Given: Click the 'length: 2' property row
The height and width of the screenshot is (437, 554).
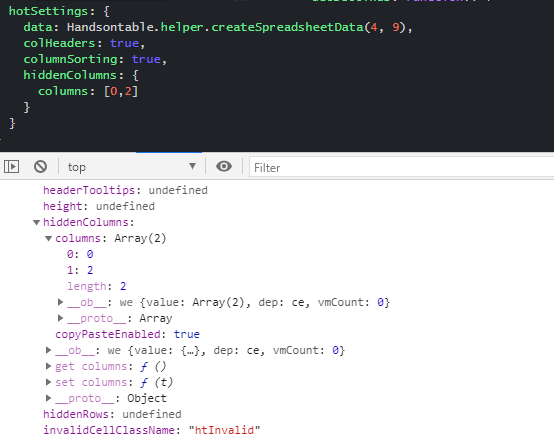Looking at the screenshot, I should 96,286.
